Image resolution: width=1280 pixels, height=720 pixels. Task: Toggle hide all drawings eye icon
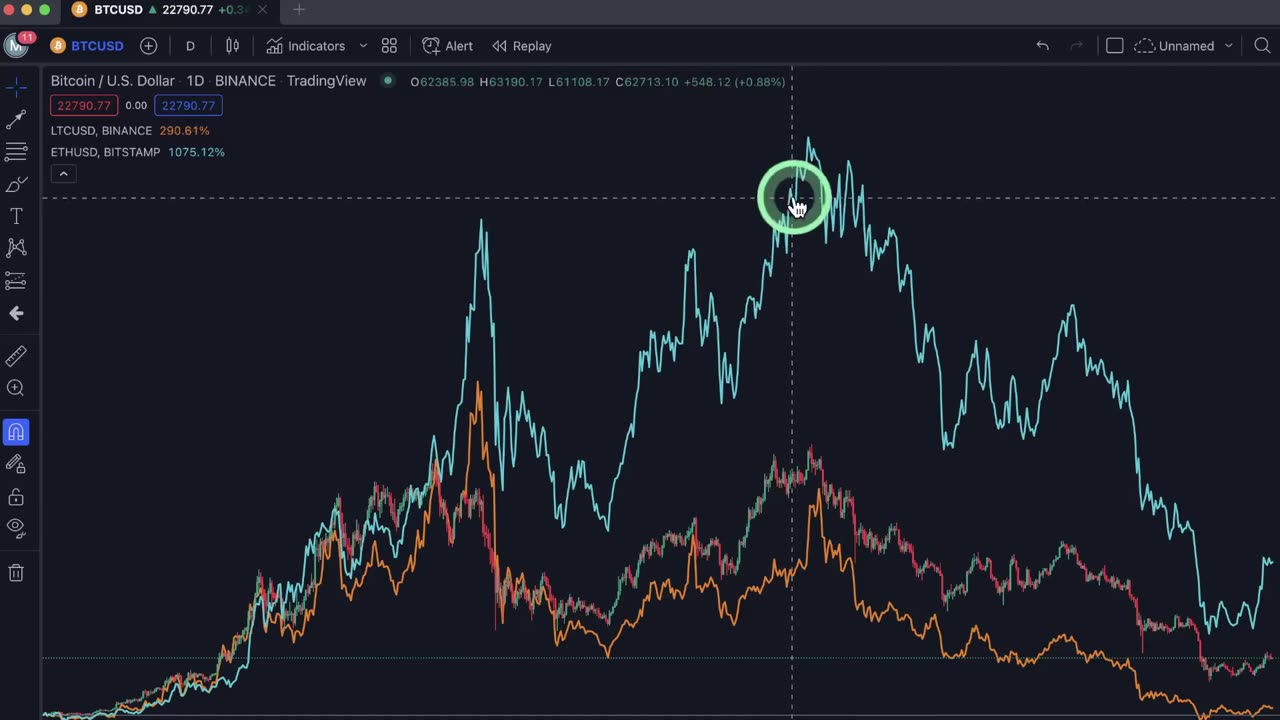click(x=16, y=527)
